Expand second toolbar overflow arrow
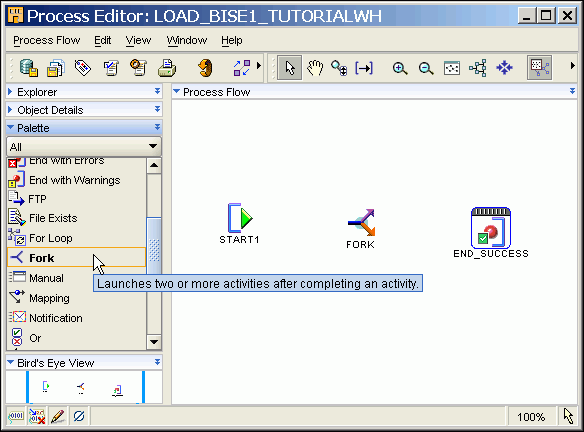 click(572, 66)
